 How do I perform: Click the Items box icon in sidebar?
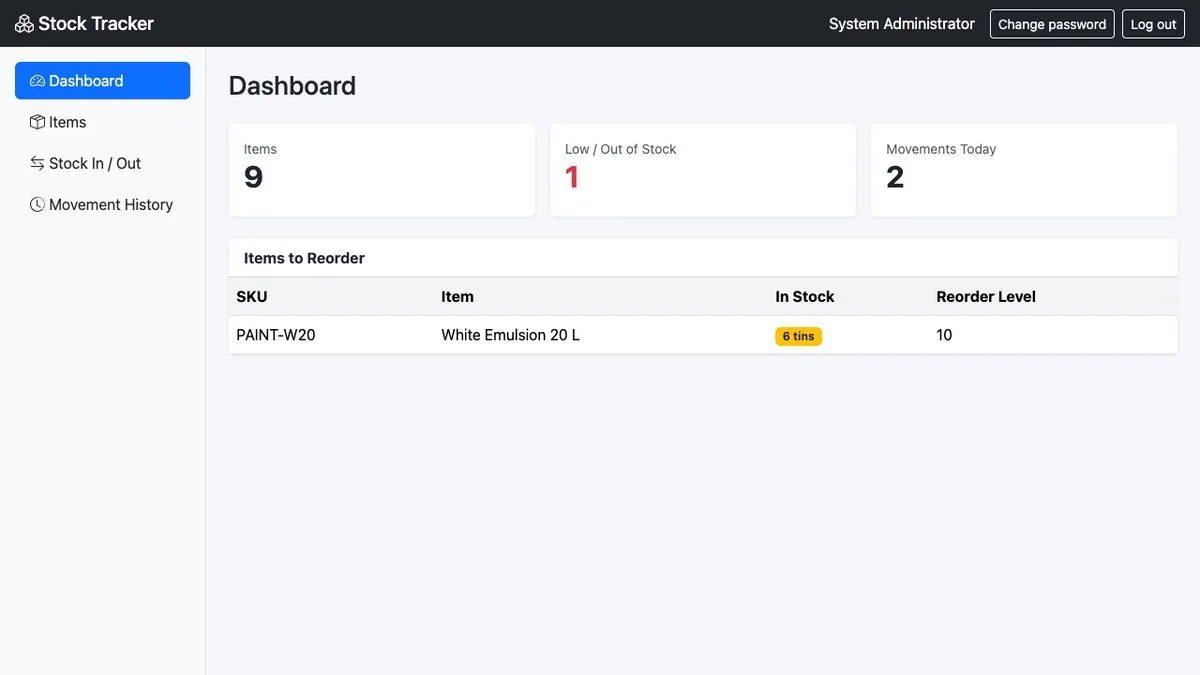(x=37, y=122)
